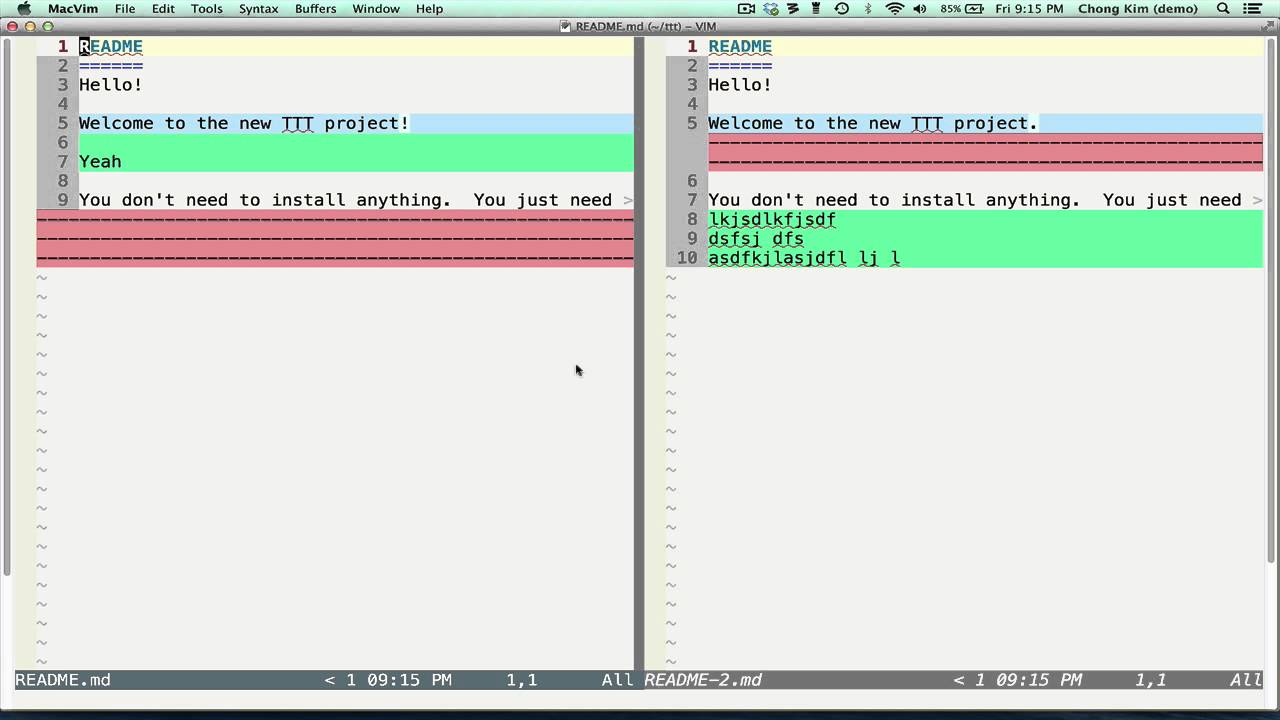1280x720 pixels.
Task: Click the 'asdfkjlasjdfl lj l' line
Action: 804,258
